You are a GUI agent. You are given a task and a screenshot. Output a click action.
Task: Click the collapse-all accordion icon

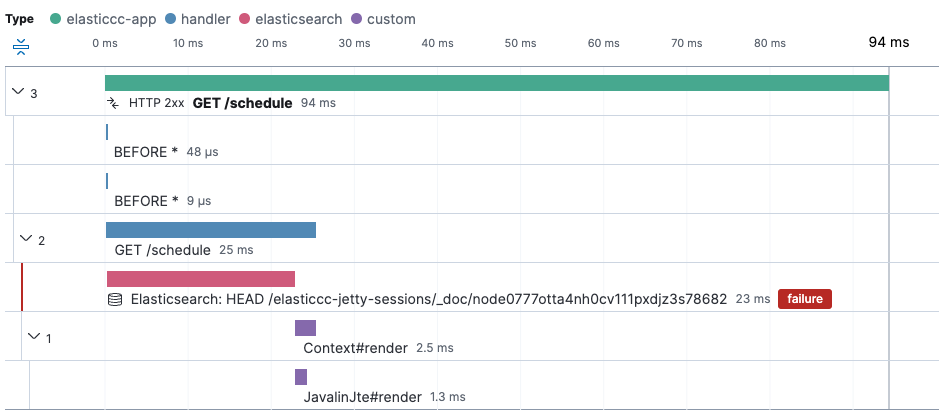(20, 46)
